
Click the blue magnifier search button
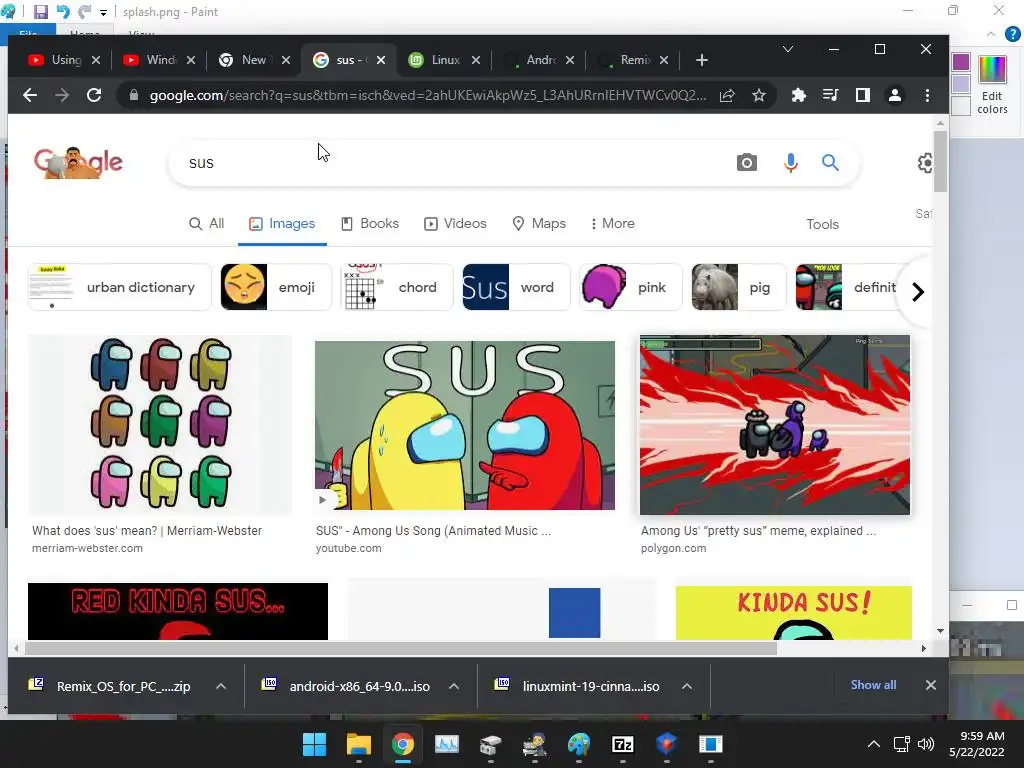[830, 162]
